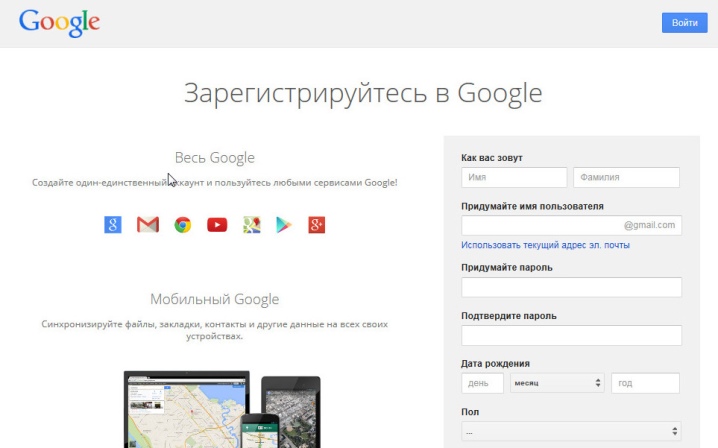This screenshot has height=448, width=718.
Task: Click link Использовать текущий адрес эл. почты
Action: click(x=545, y=245)
